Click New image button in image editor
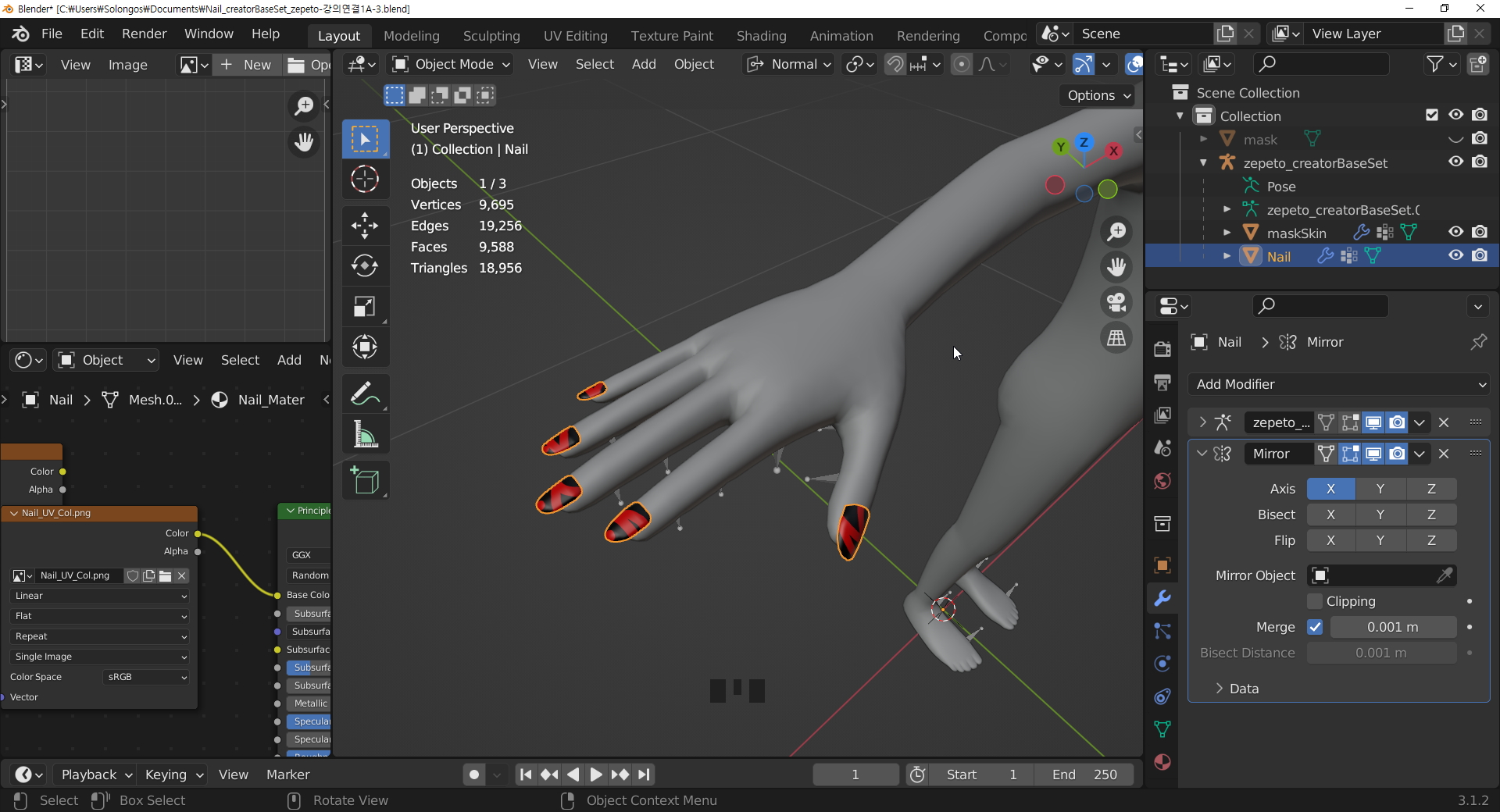The height and width of the screenshot is (812, 1500). pyautogui.click(x=247, y=65)
